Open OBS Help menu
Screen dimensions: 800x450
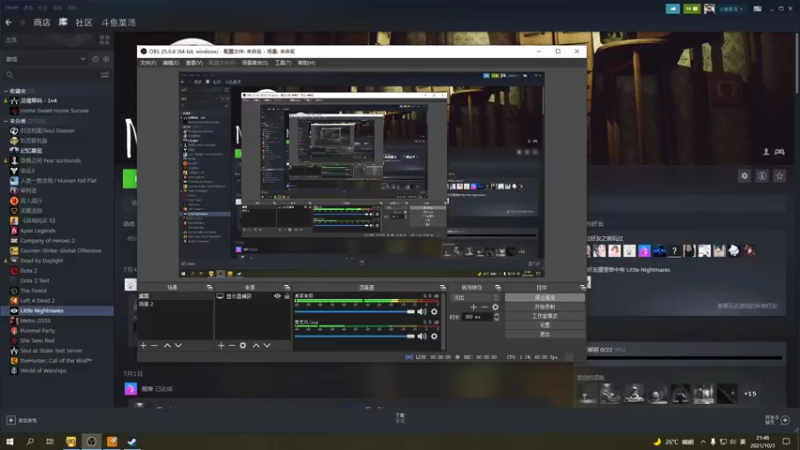pyautogui.click(x=306, y=63)
